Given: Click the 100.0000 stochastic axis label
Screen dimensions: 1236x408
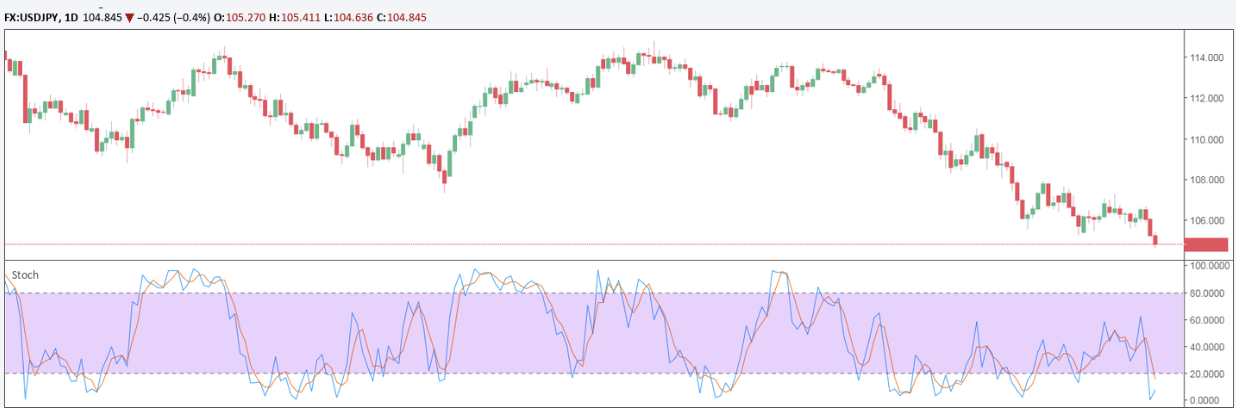Looking at the screenshot, I should coord(1209,267).
